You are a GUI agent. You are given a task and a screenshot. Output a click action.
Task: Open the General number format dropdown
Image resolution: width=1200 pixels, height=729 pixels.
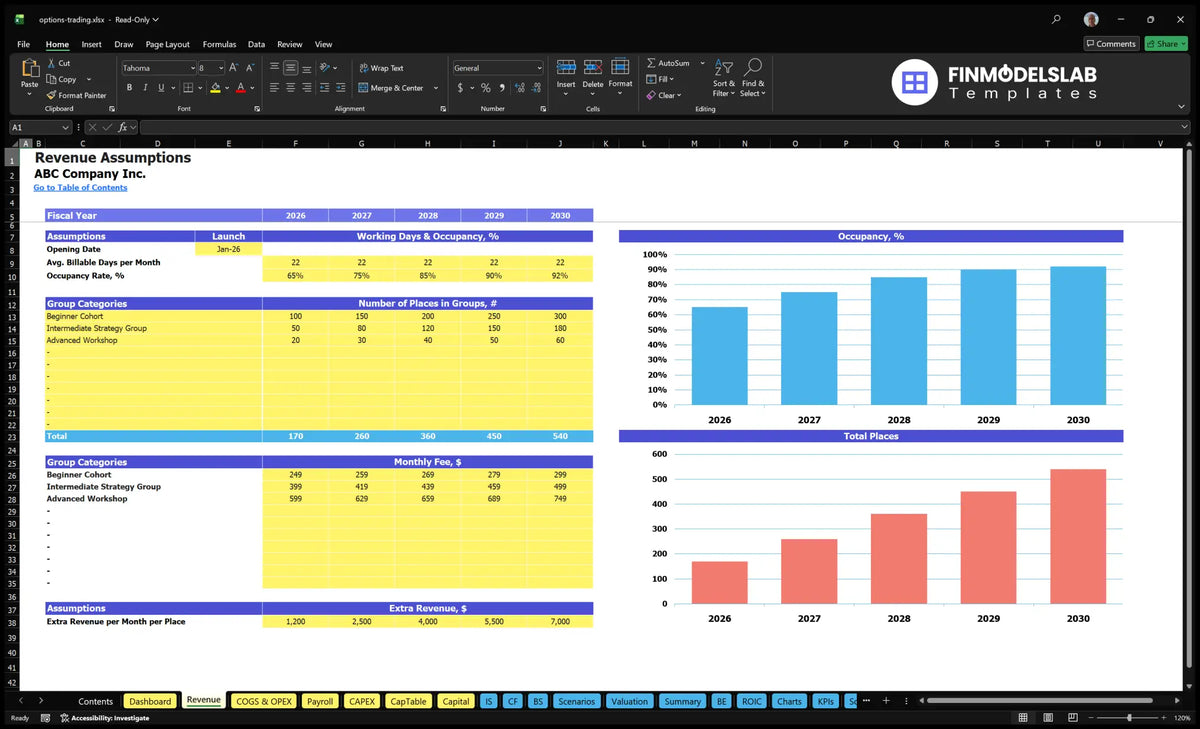tap(539, 68)
